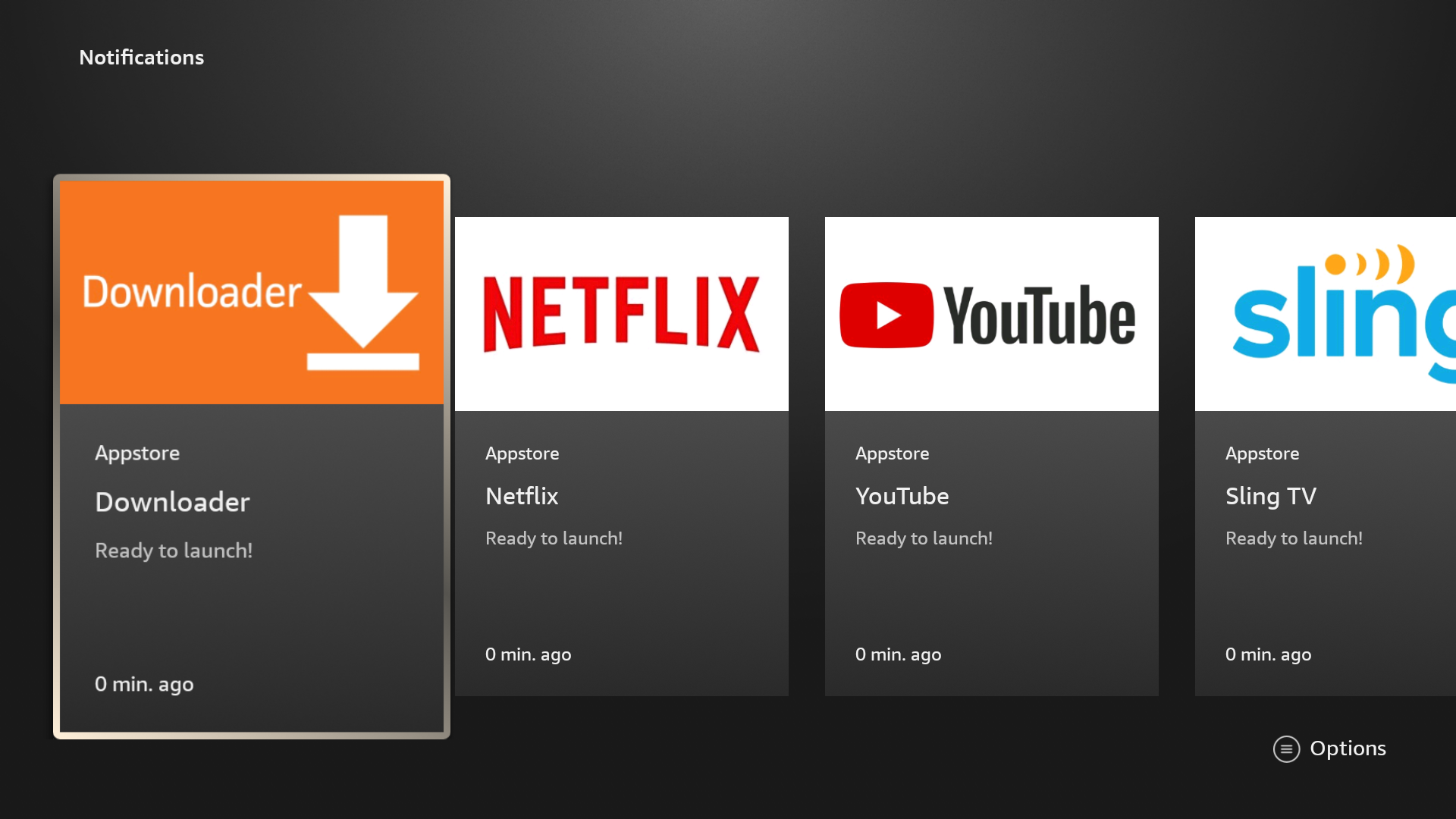Click the Appstore label on the Netflix card
The height and width of the screenshot is (819, 1456).
(522, 453)
